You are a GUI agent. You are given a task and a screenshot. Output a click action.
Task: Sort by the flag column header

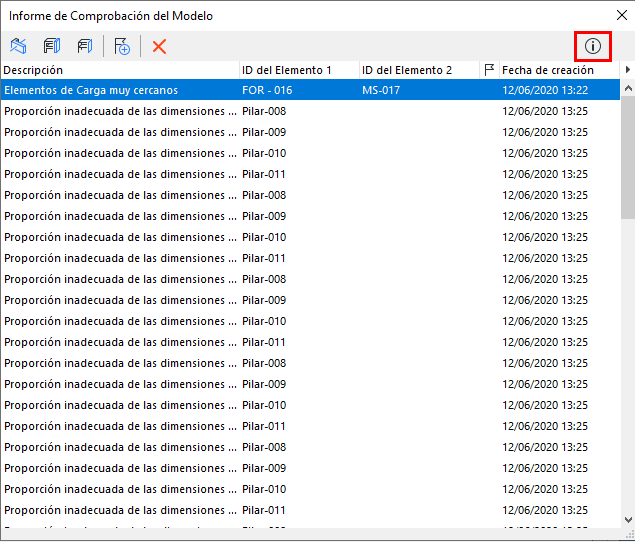point(489,70)
